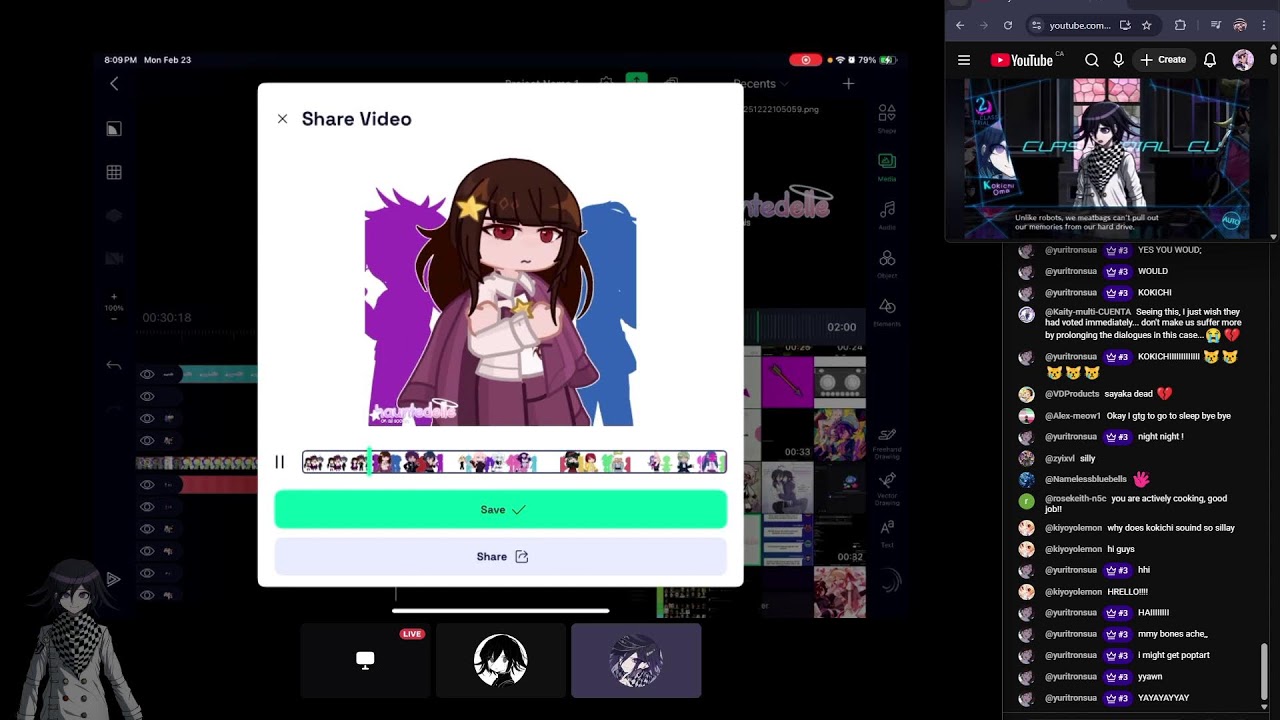Open the Audio tool in the editor
The image size is (1280, 720).
point(887,214)
